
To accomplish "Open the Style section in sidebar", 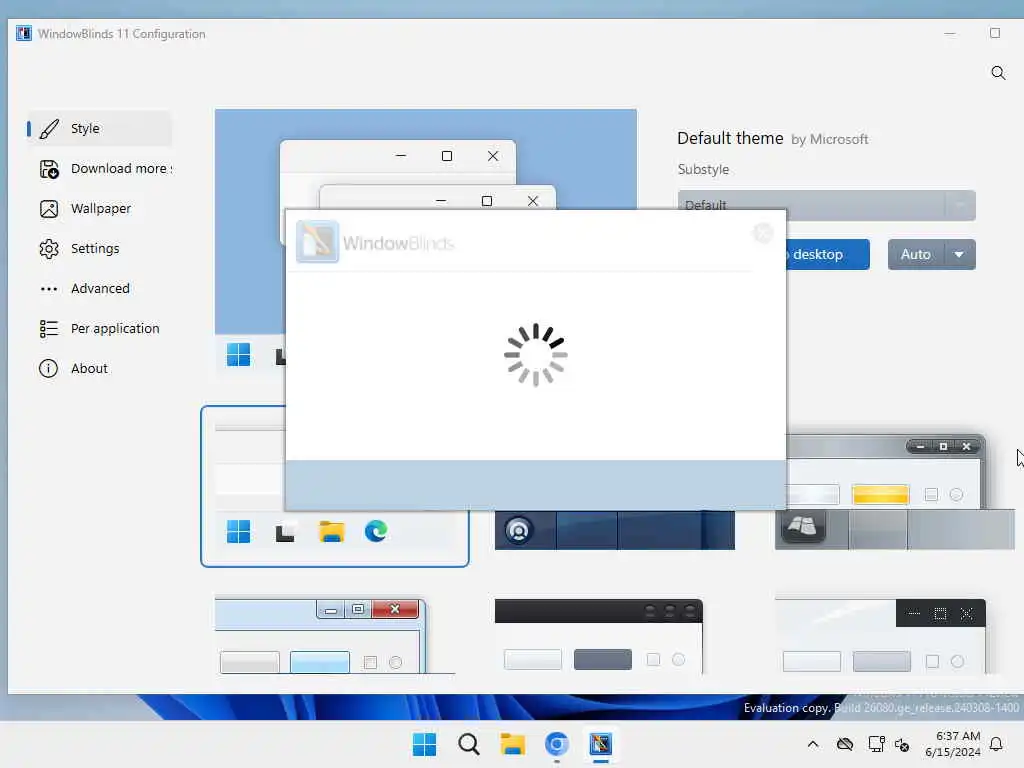I will 99,129.
